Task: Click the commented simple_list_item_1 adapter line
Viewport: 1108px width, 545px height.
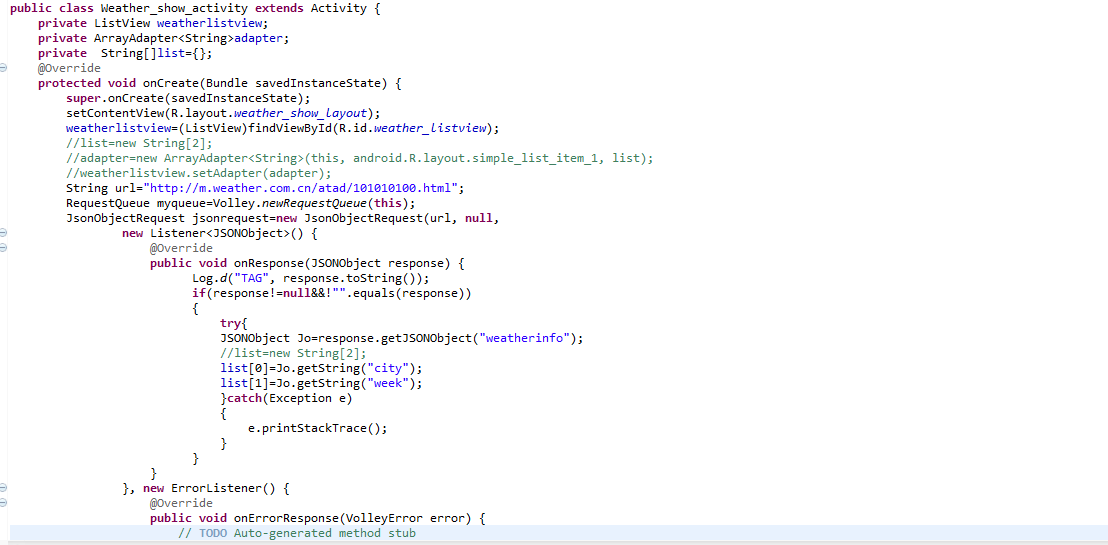Action: point(360,158)
